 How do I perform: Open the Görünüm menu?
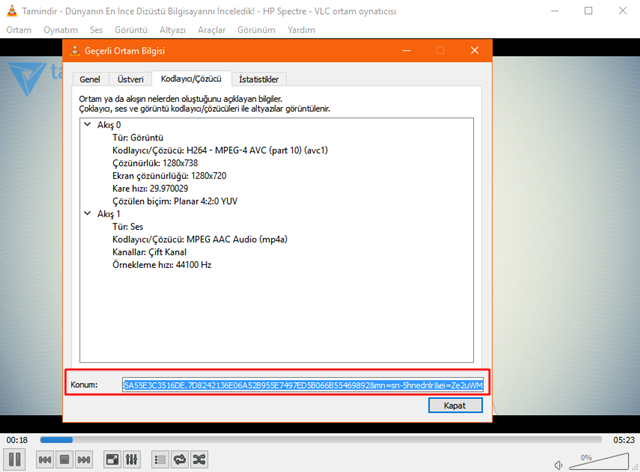pos(256,30)
